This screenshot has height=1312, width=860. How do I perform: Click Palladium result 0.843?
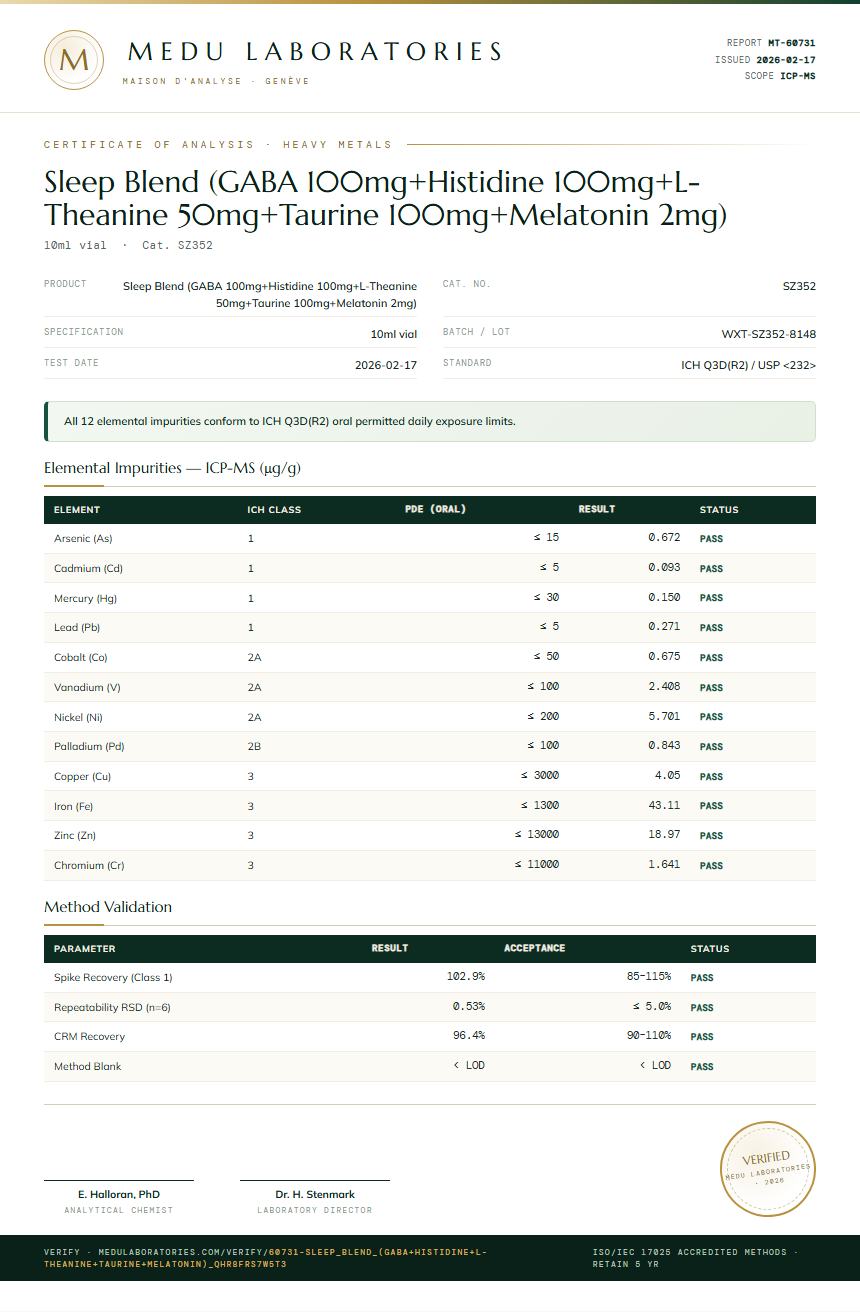(664, 746)
